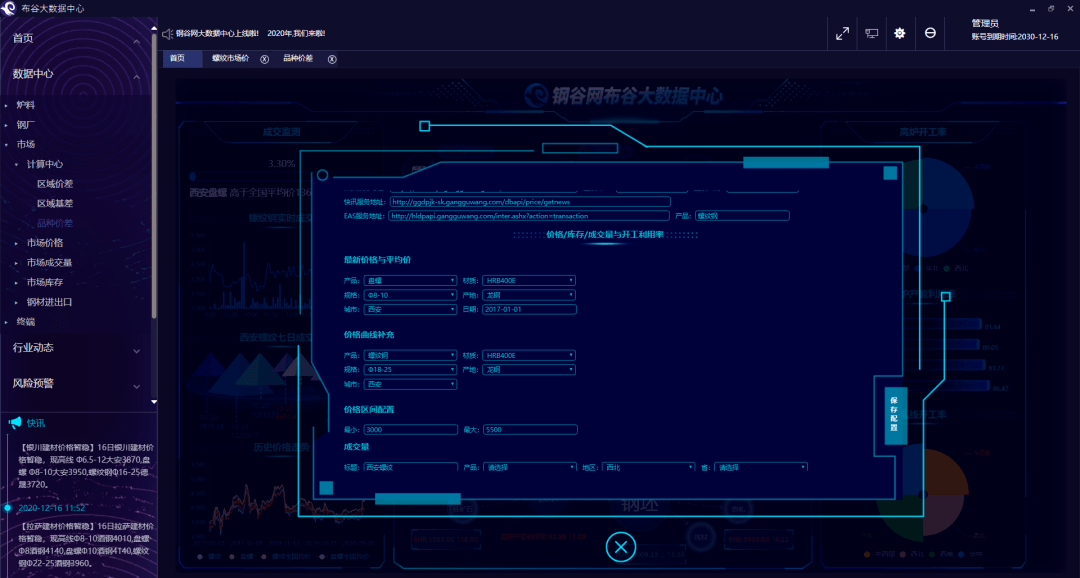Screen dimensions: 1080x578
Task: Open the Φ18-25 规格 dropdown
Action: [x=410, y=370]
